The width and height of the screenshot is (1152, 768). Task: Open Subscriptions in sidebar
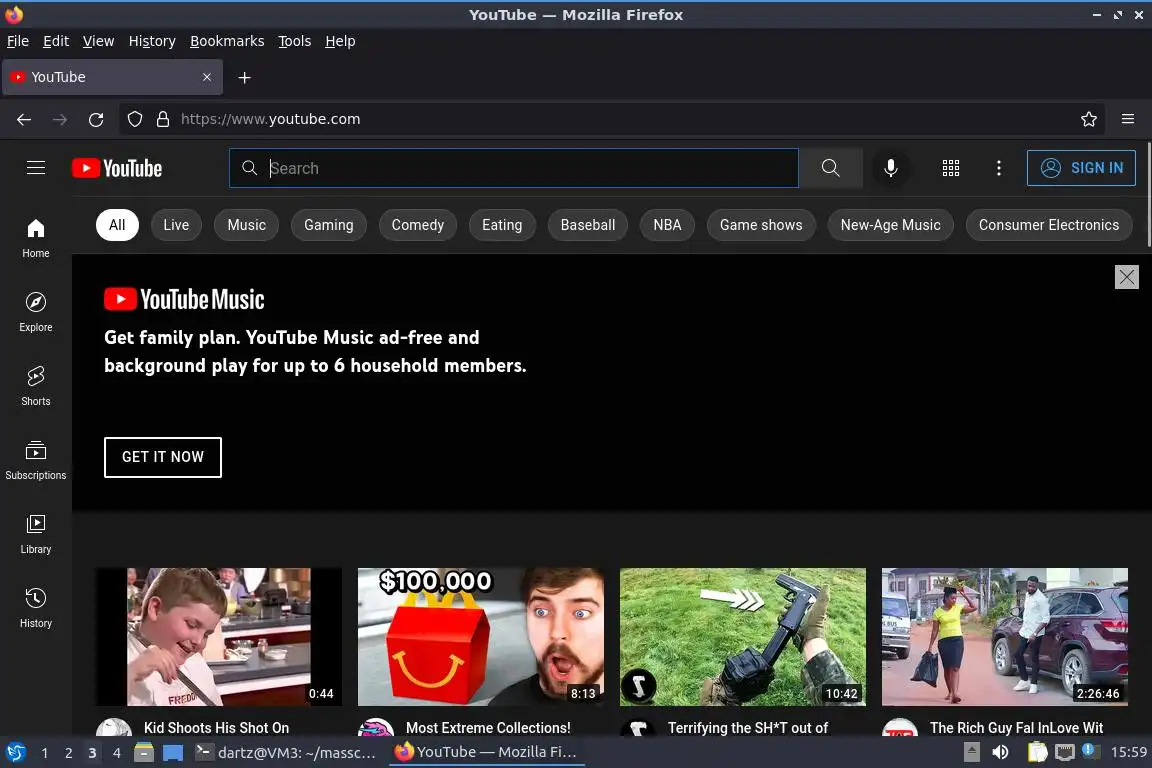pos(35,461)
